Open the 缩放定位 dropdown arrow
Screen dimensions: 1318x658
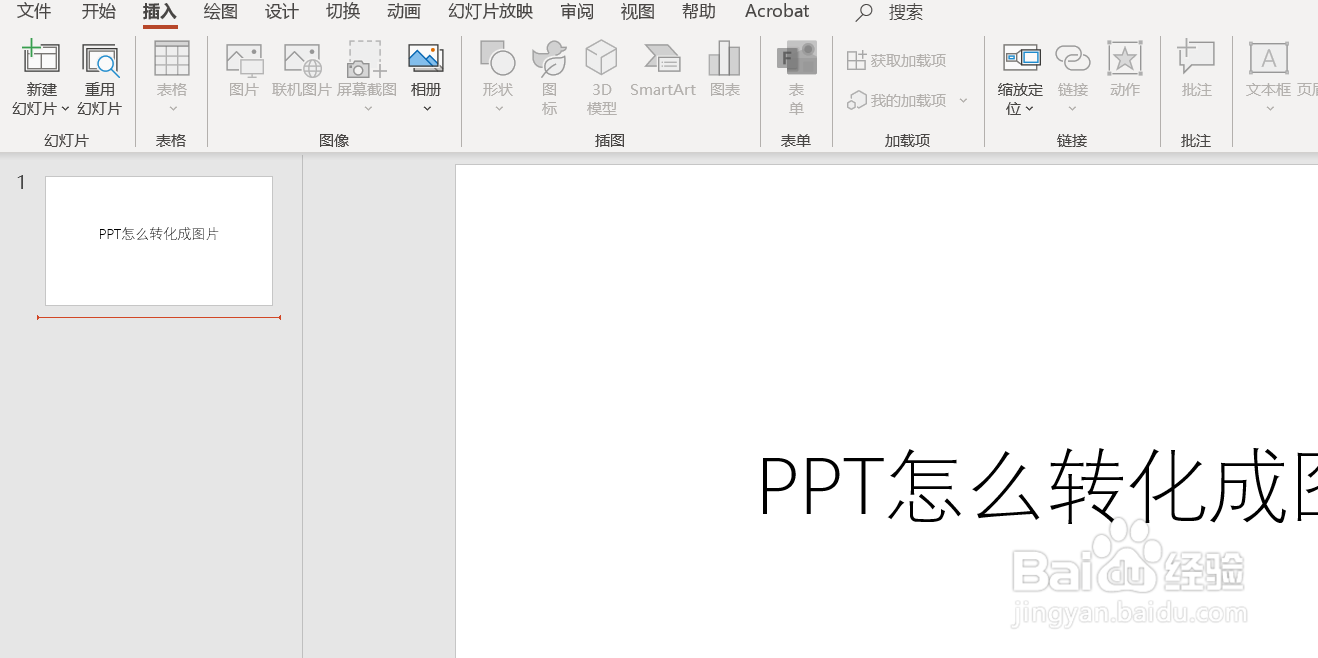click(x=1029, y=110)
